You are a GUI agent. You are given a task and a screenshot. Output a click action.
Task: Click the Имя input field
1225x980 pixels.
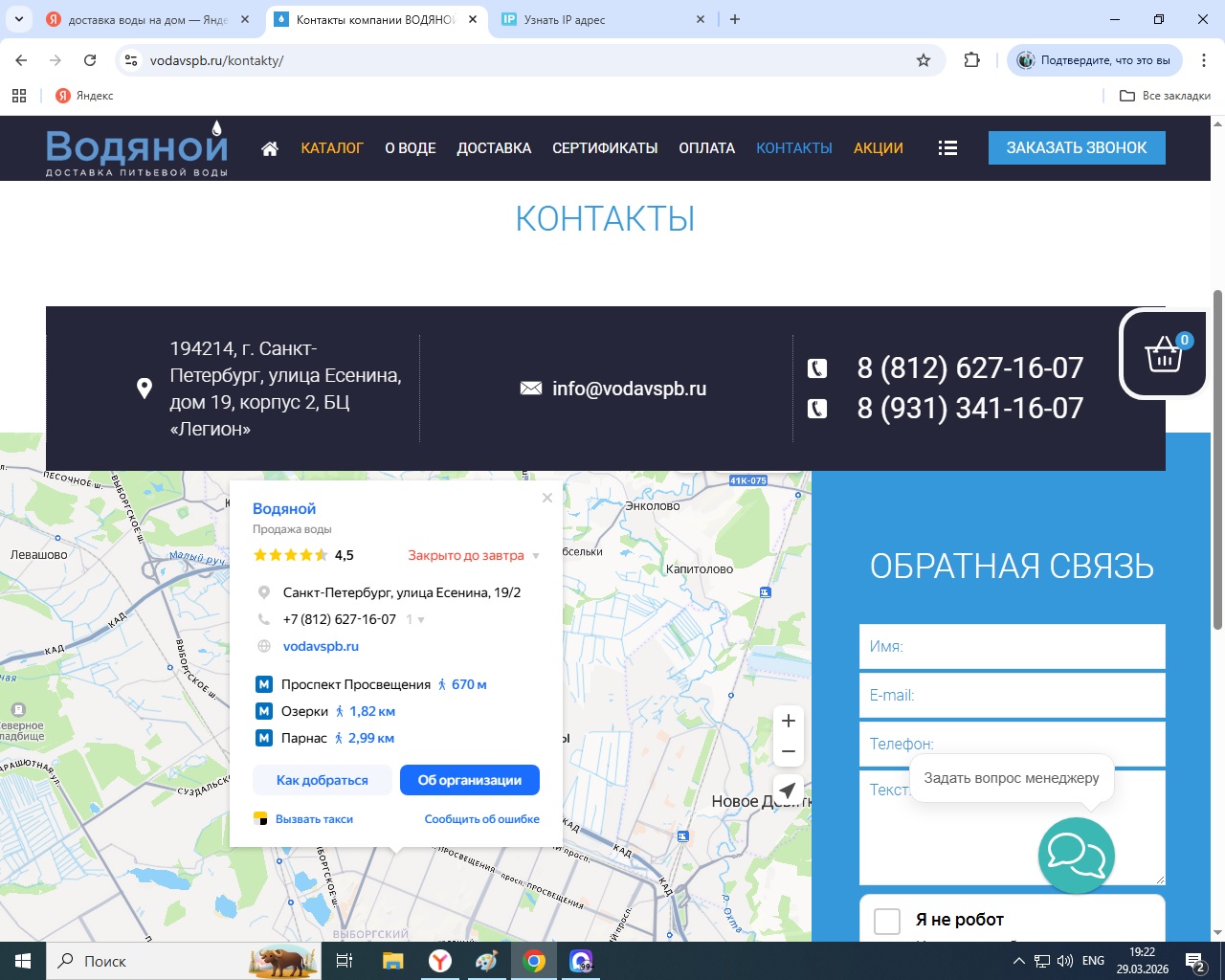click(1013, 646)
